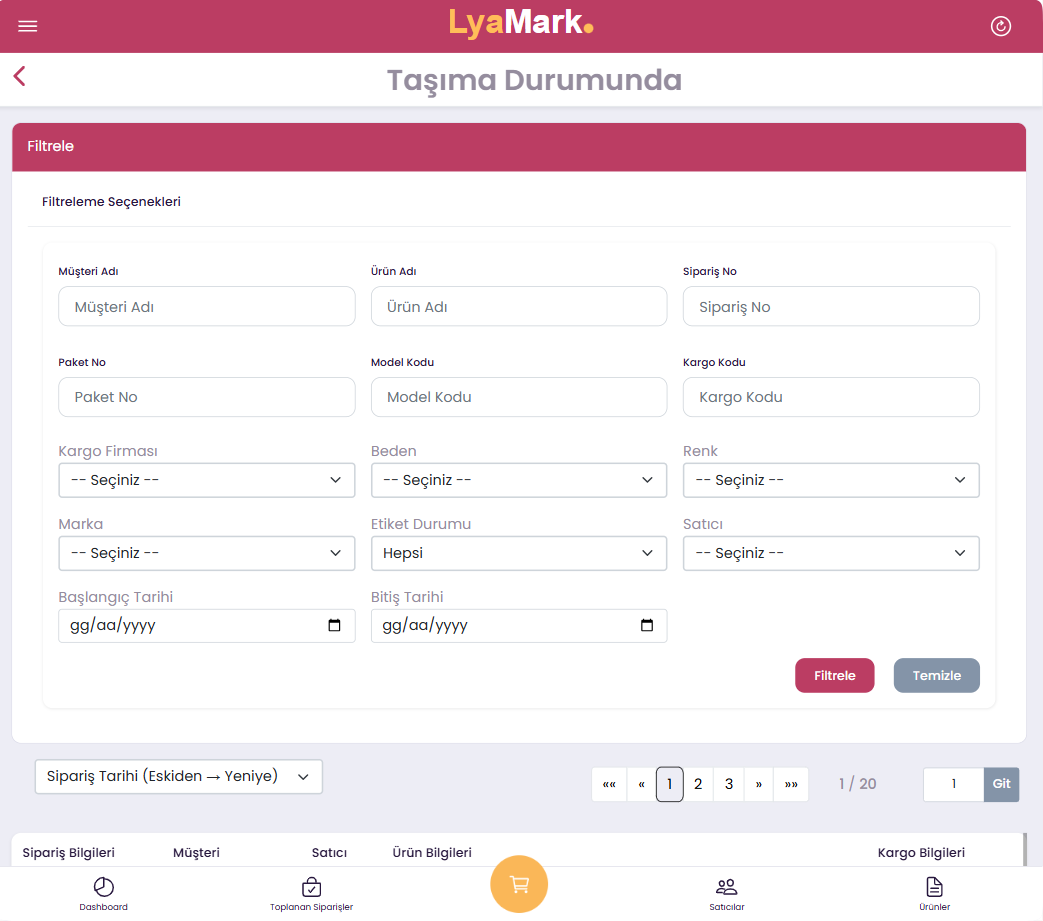
Task: Click the Git button
Action: tap(1001, 784)
